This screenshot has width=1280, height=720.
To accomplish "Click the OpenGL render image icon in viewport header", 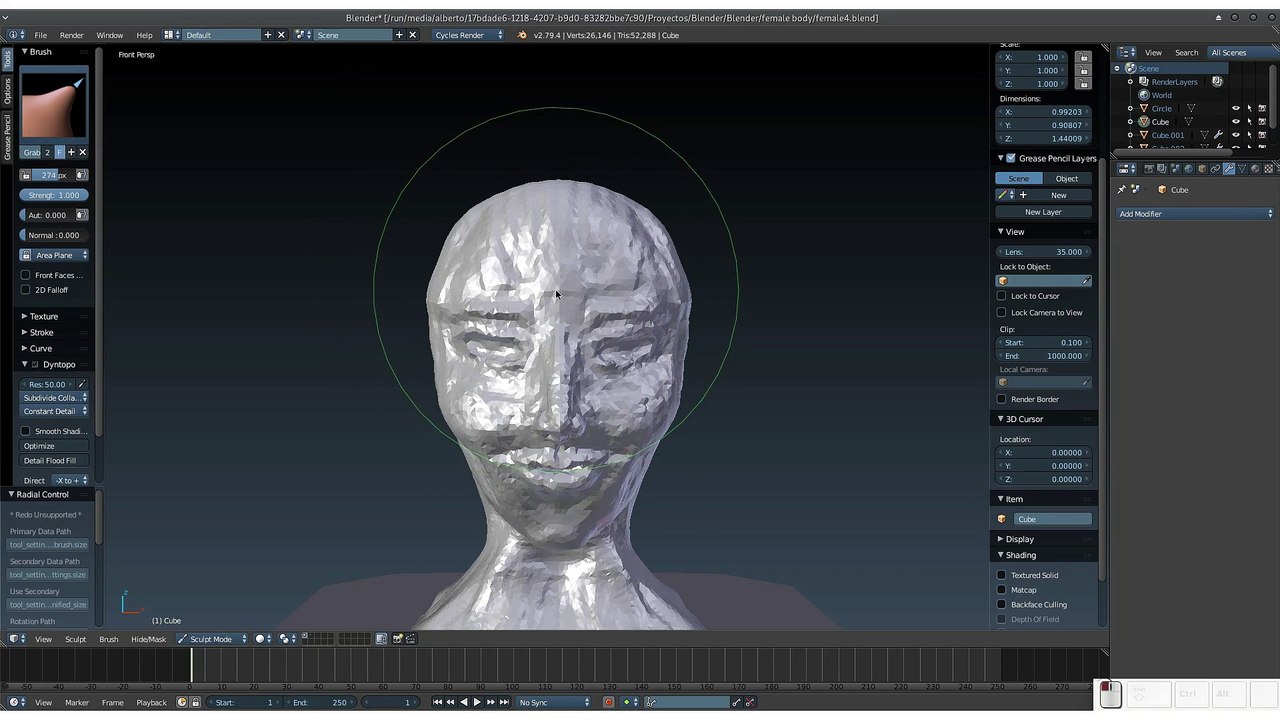I will tap(397, 639).
